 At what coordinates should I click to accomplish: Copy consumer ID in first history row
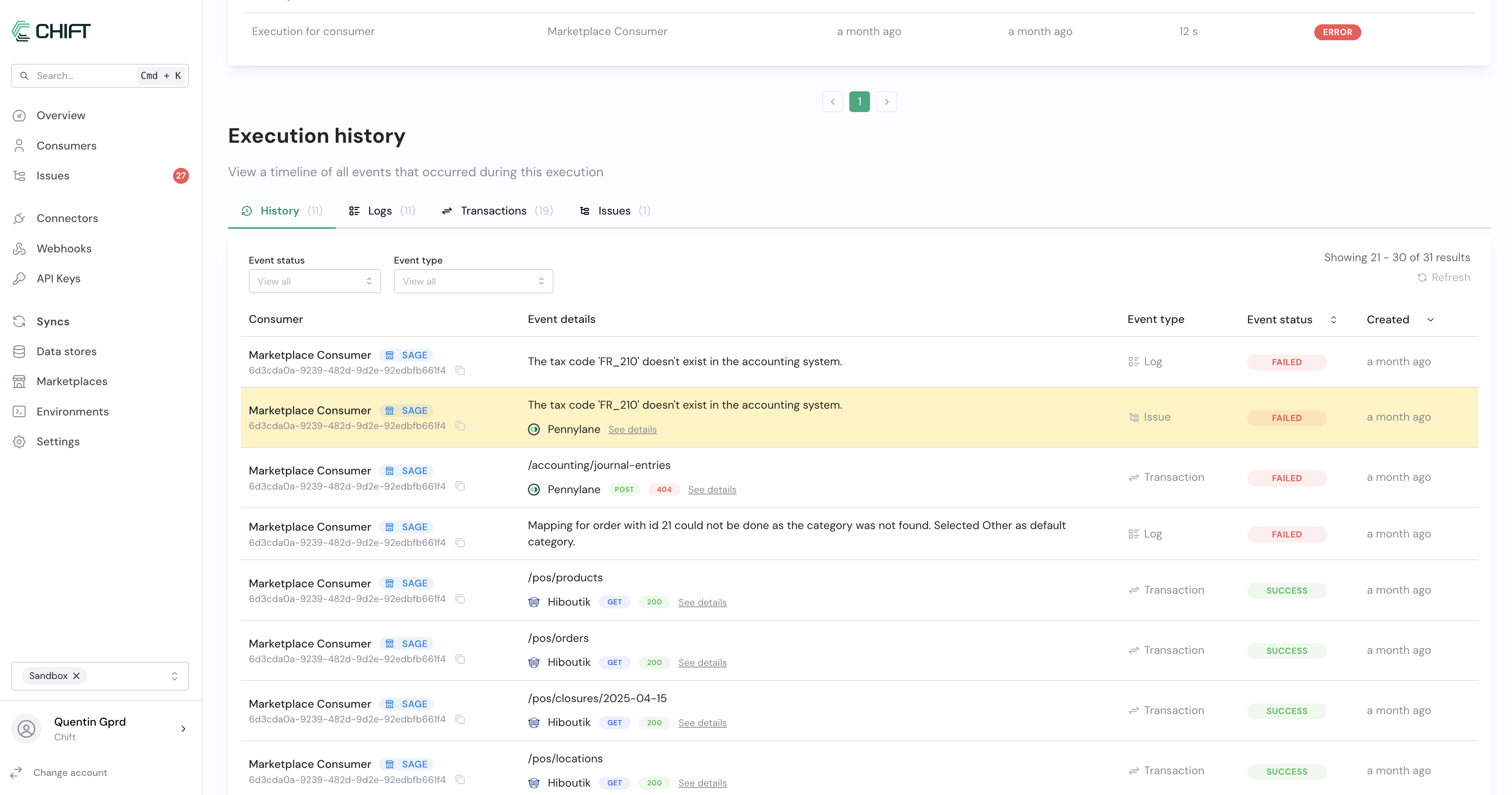click(x=461, y=370)
